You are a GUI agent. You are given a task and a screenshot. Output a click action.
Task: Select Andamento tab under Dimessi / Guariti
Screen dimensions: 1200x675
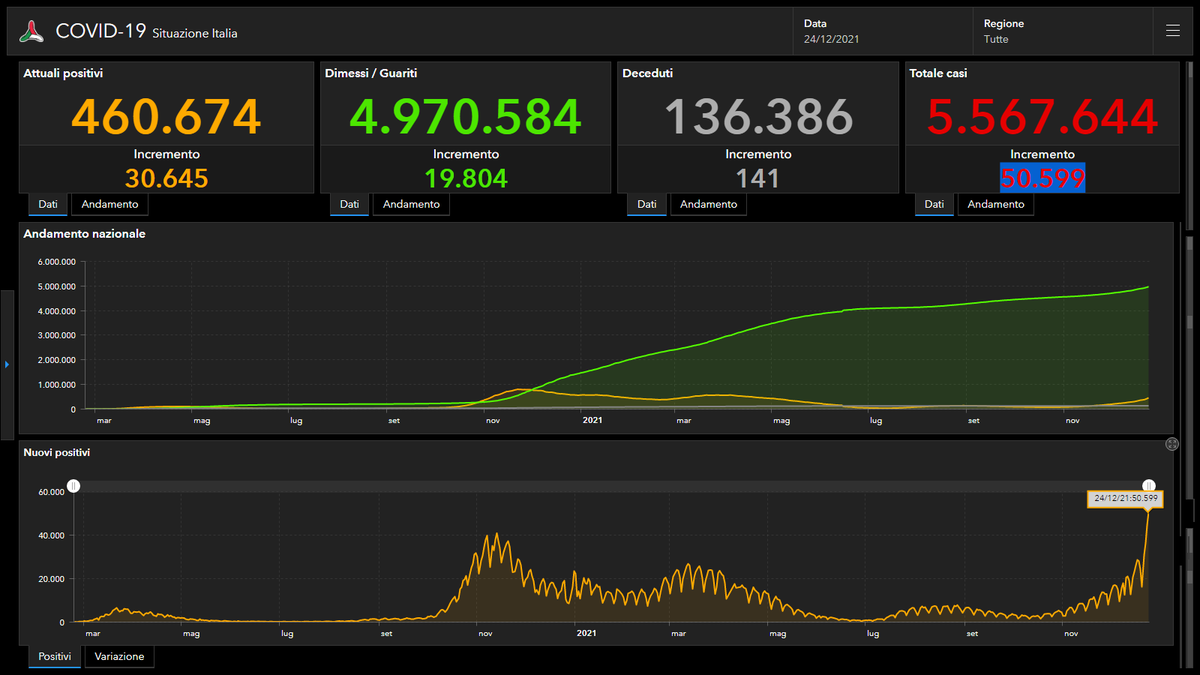tap(411, 204)
